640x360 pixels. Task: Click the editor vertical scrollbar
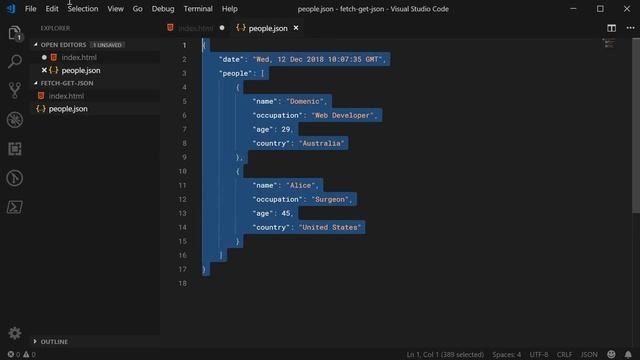[636, 125]
